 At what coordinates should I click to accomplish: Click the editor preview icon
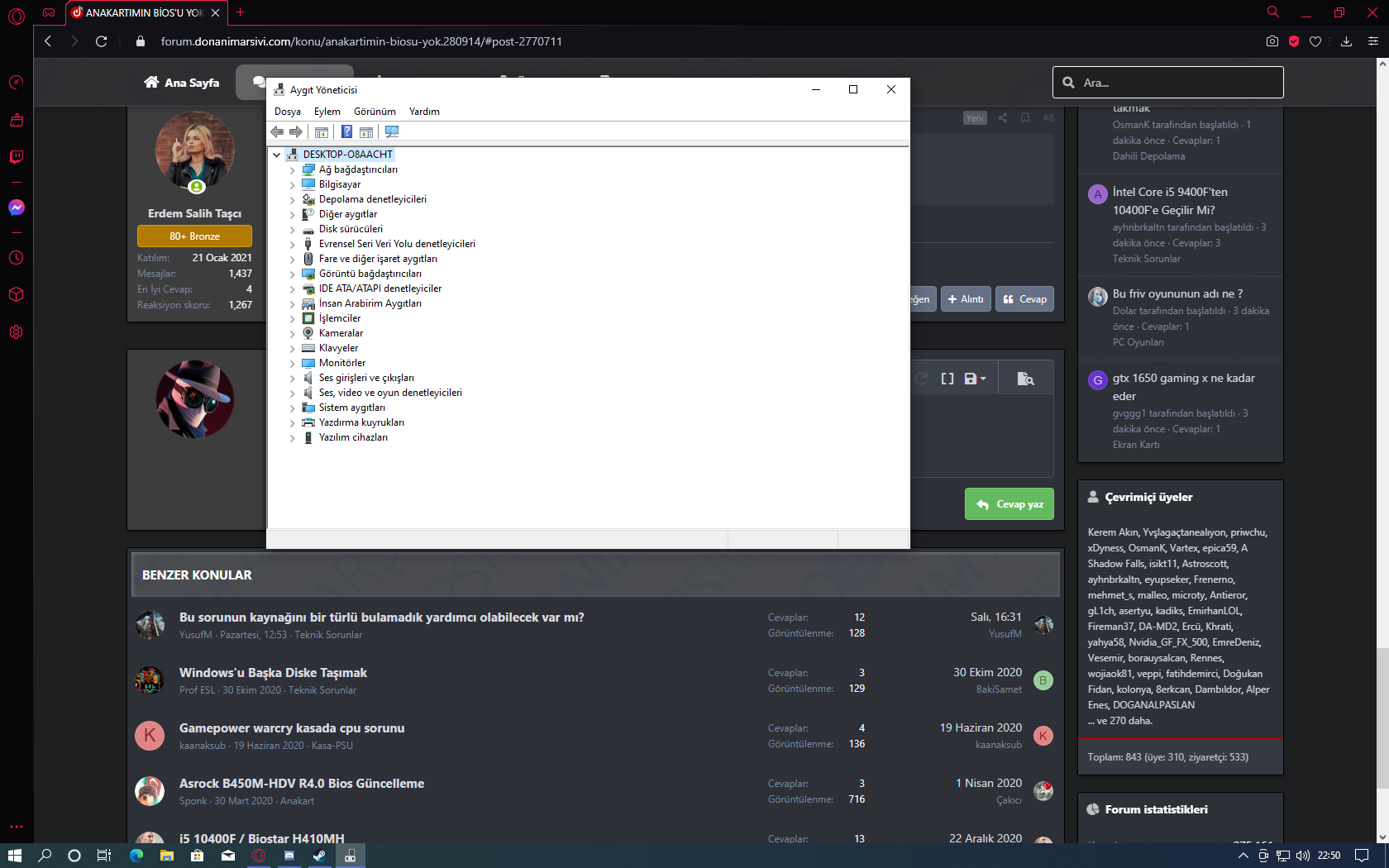[1025, 379]
